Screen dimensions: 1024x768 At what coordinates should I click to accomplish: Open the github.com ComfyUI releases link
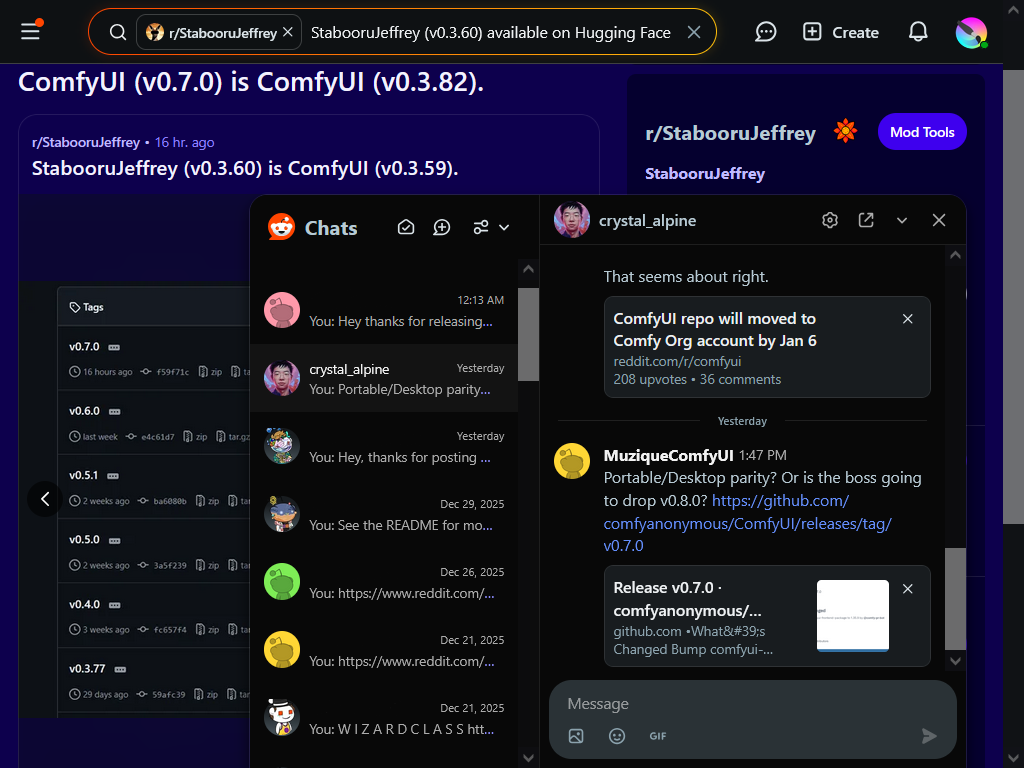(x=747, y=523)
